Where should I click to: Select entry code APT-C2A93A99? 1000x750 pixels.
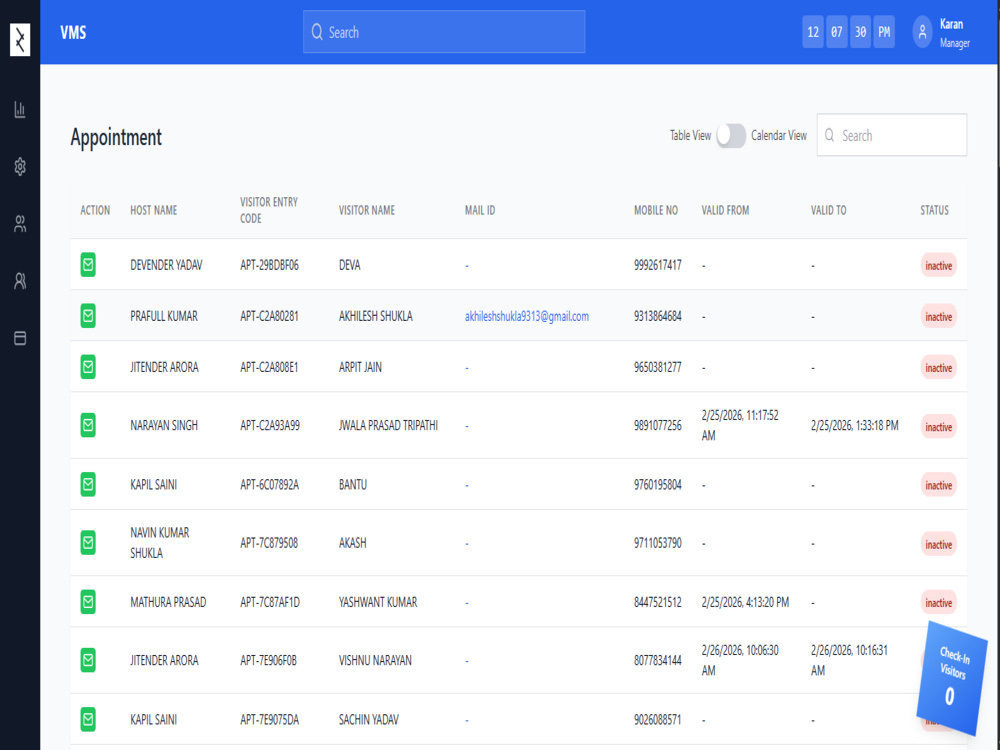coord(270,425)
